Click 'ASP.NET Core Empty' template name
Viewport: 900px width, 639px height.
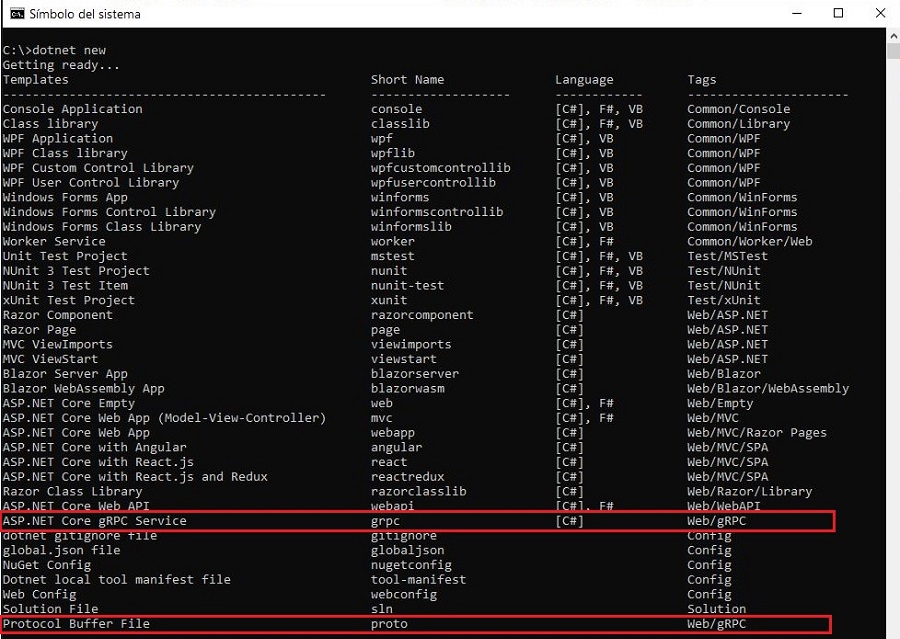coord(68,403)
